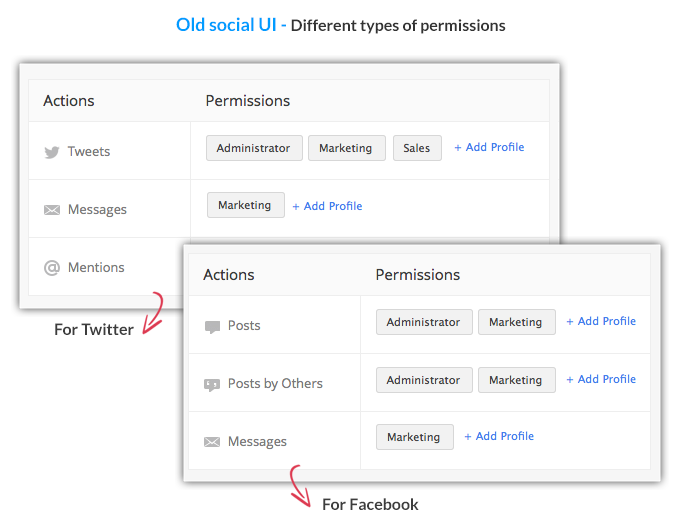Click the envelope icon in Twitter Messages row
Screen dimensions: 681x523
coord(52,210)
